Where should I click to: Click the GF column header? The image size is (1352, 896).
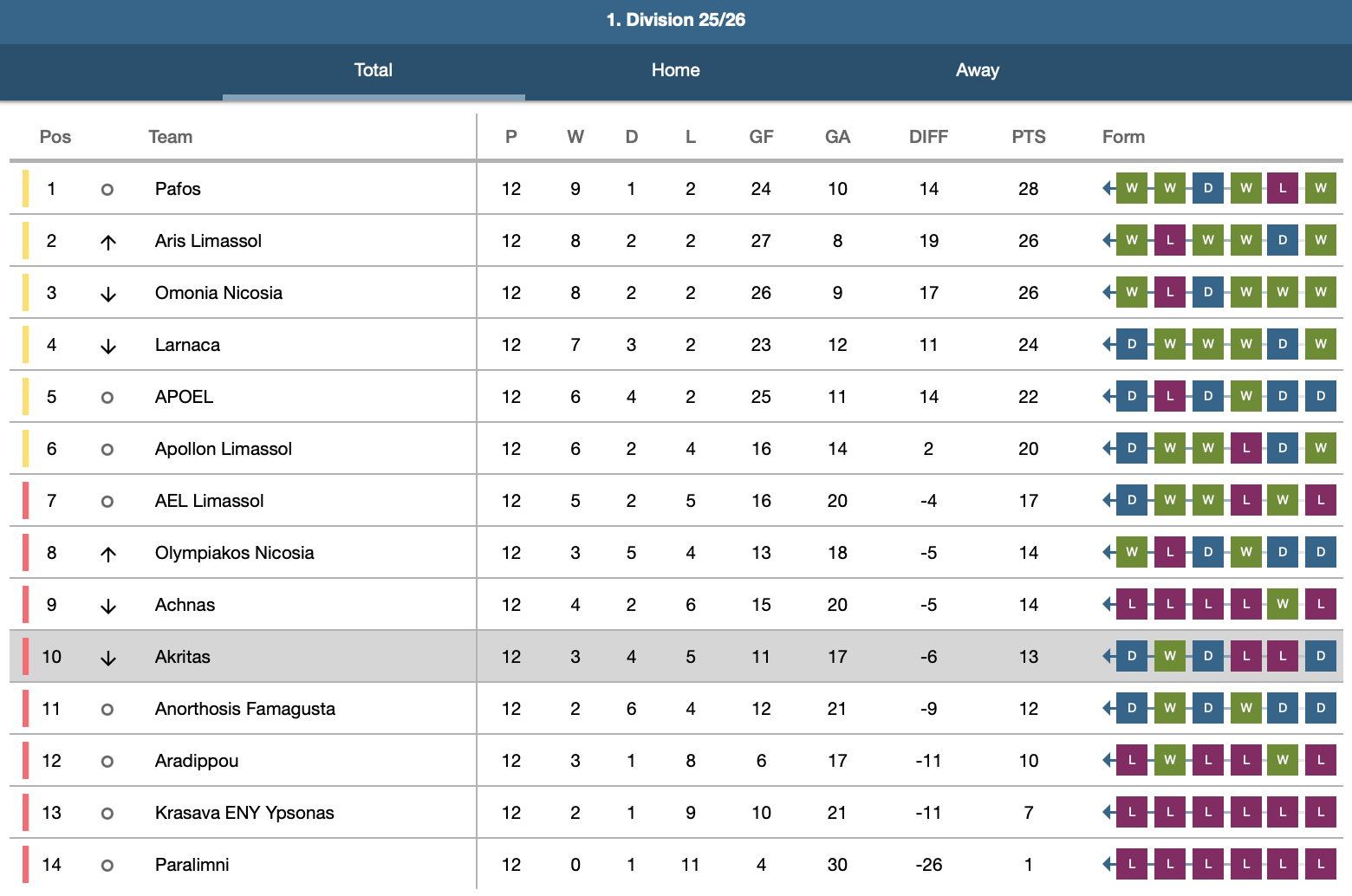(x=761, y=137)
